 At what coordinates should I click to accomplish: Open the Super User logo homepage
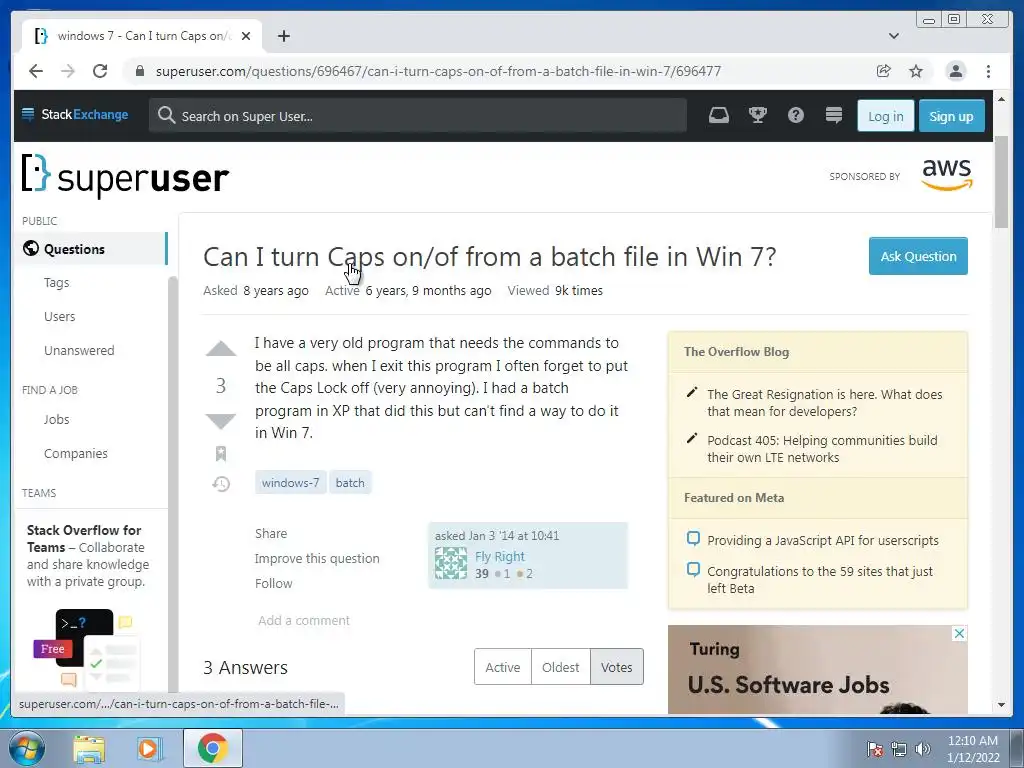[x=125, y=176]
